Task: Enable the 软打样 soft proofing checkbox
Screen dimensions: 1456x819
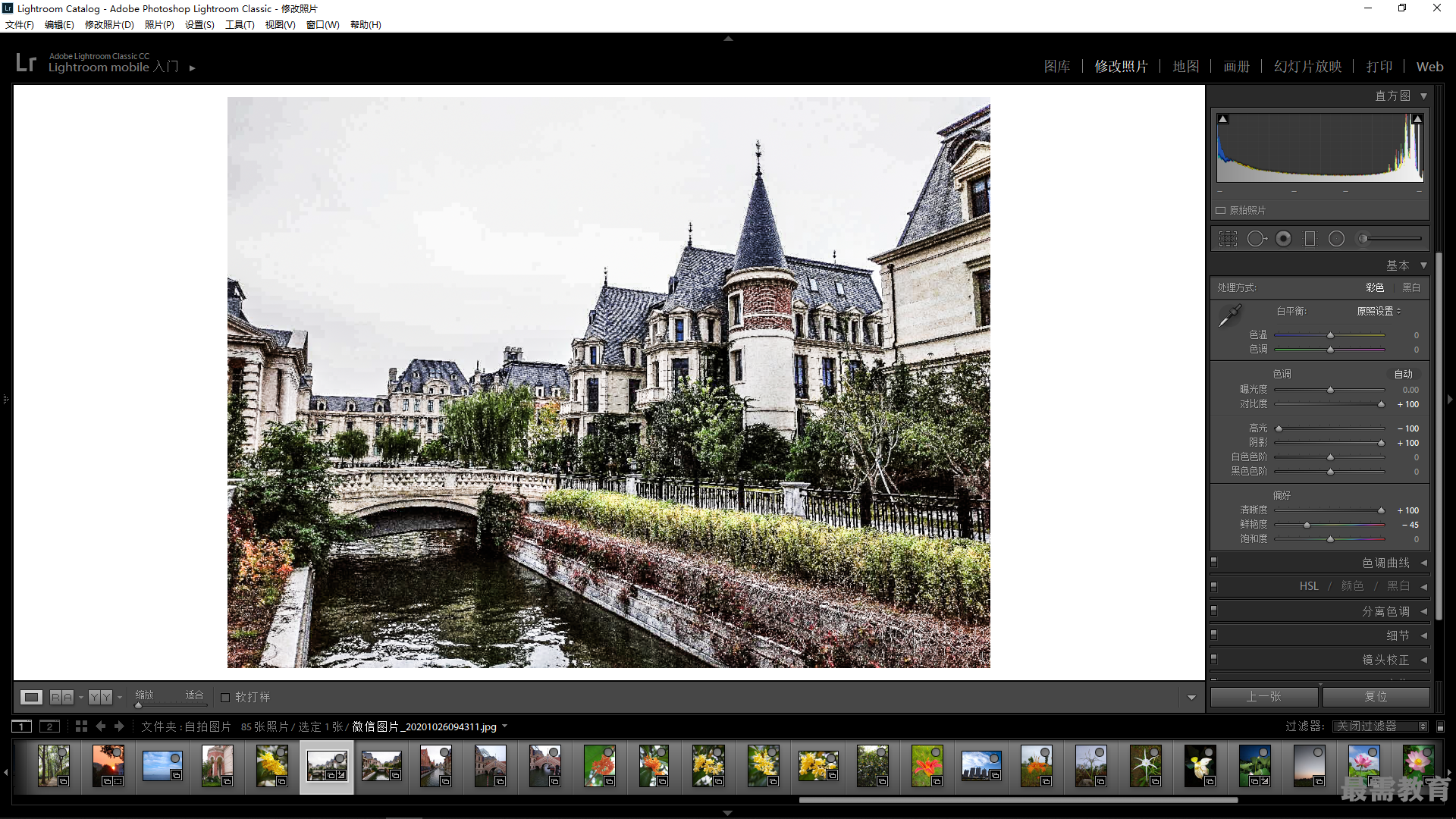Action: (x=225, y=698)
